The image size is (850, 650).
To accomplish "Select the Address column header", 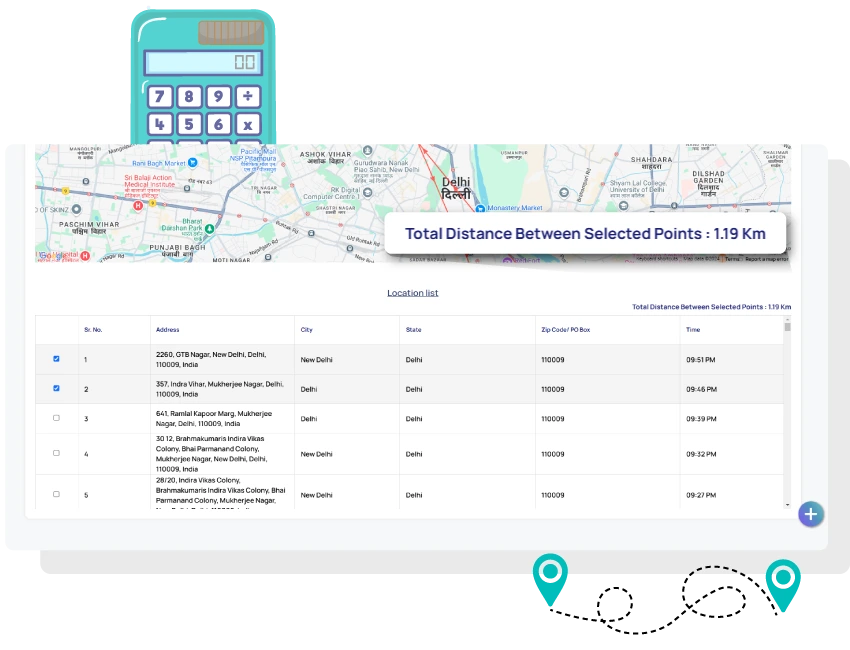I will [x=168, y=330].
